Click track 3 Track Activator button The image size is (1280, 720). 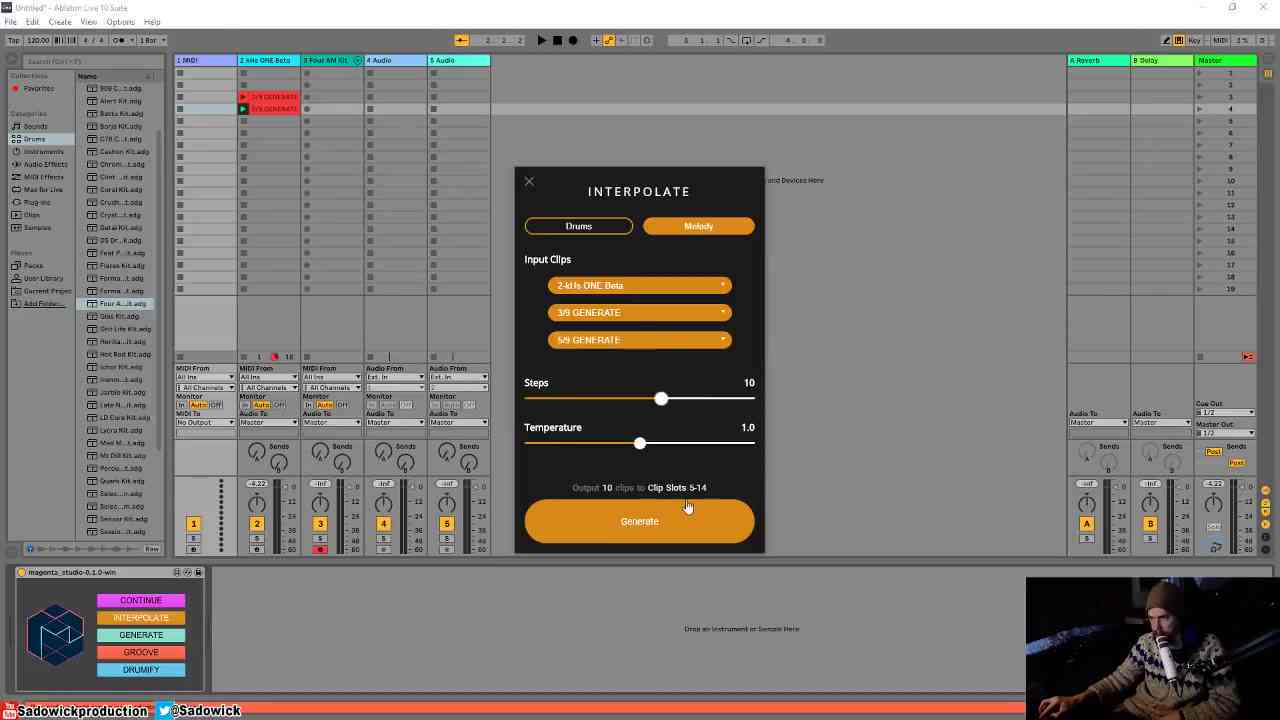click(x=320, y=524)
